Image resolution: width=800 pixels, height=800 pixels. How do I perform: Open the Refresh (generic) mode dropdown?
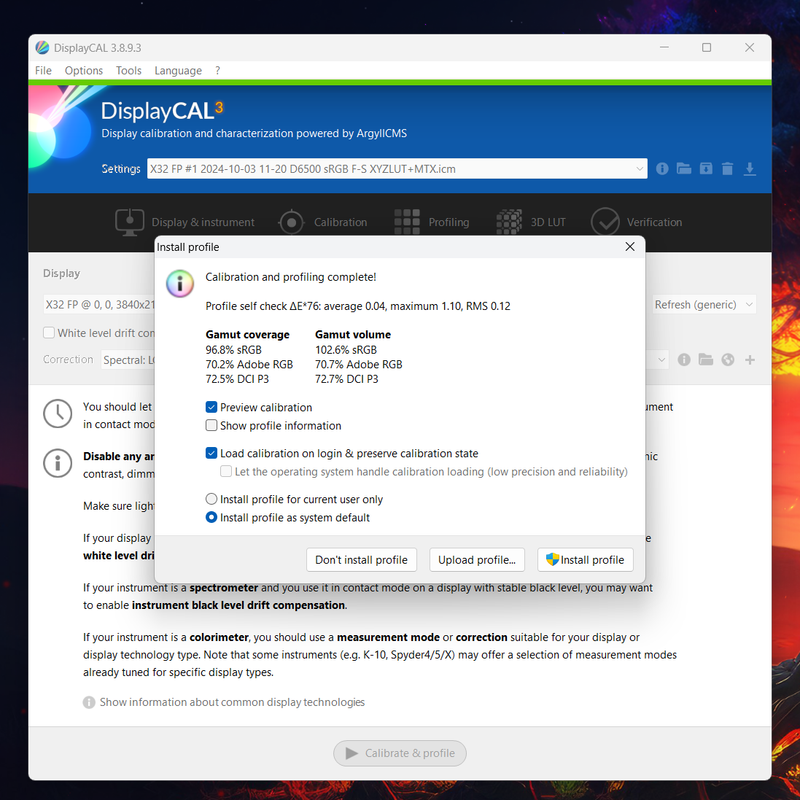704,305
